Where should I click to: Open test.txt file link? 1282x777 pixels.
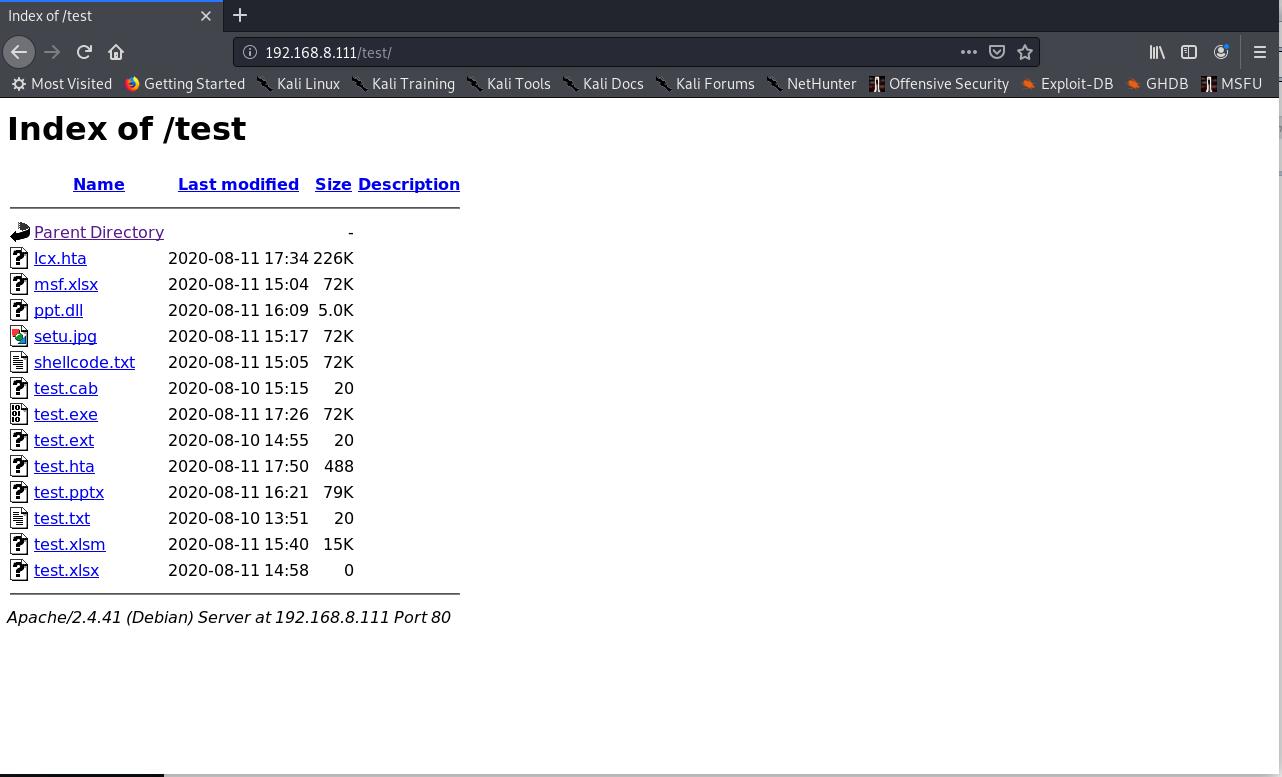click(62, 518)
